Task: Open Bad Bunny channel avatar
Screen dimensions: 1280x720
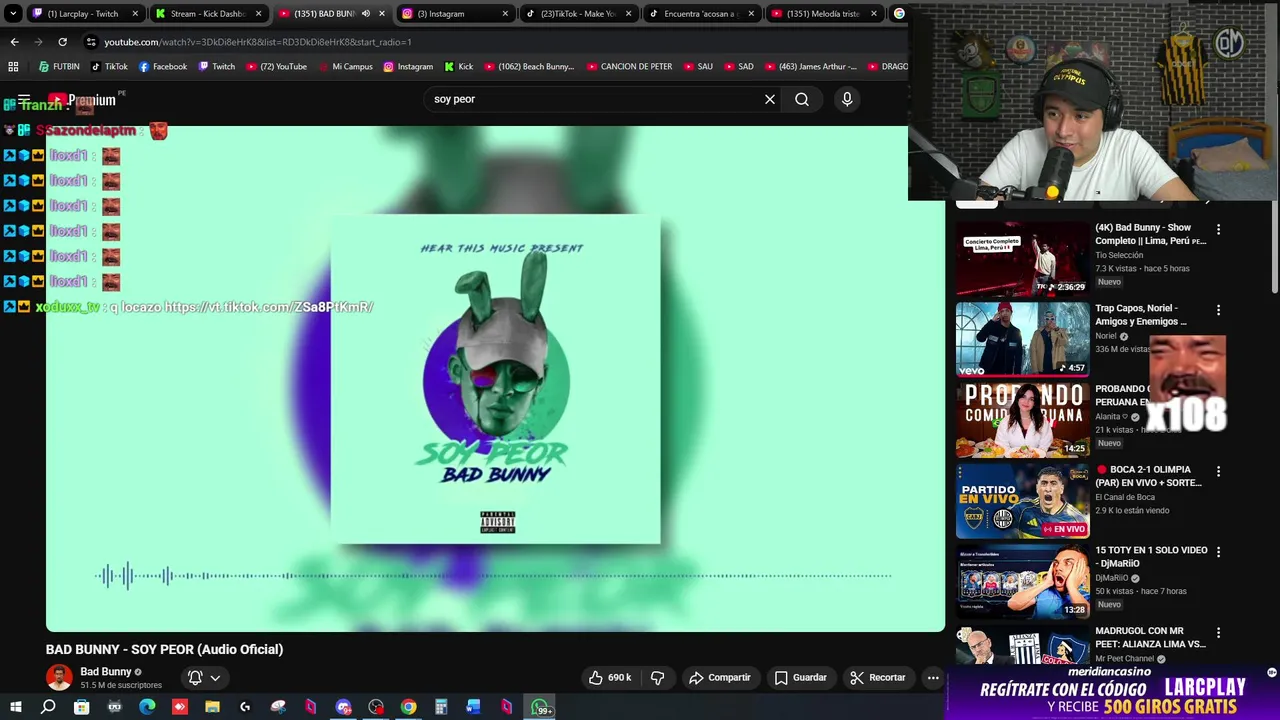Action: (59, 677)
